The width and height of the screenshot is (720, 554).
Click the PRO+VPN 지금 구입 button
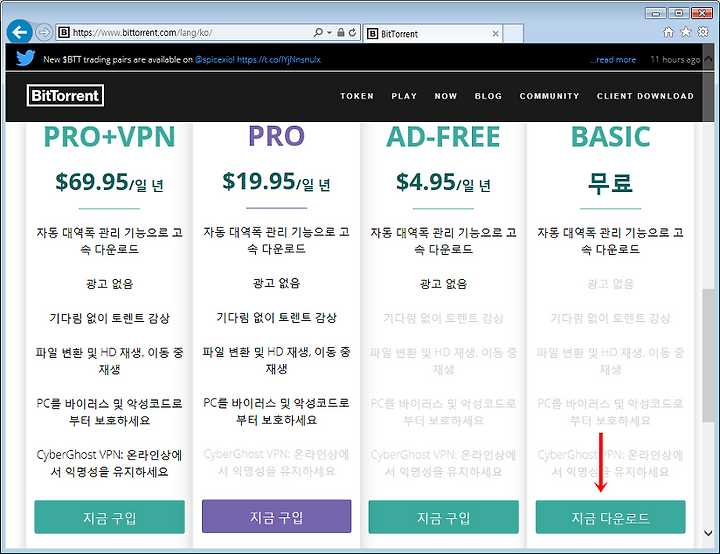pyautogui.click(x=109, y=517)
